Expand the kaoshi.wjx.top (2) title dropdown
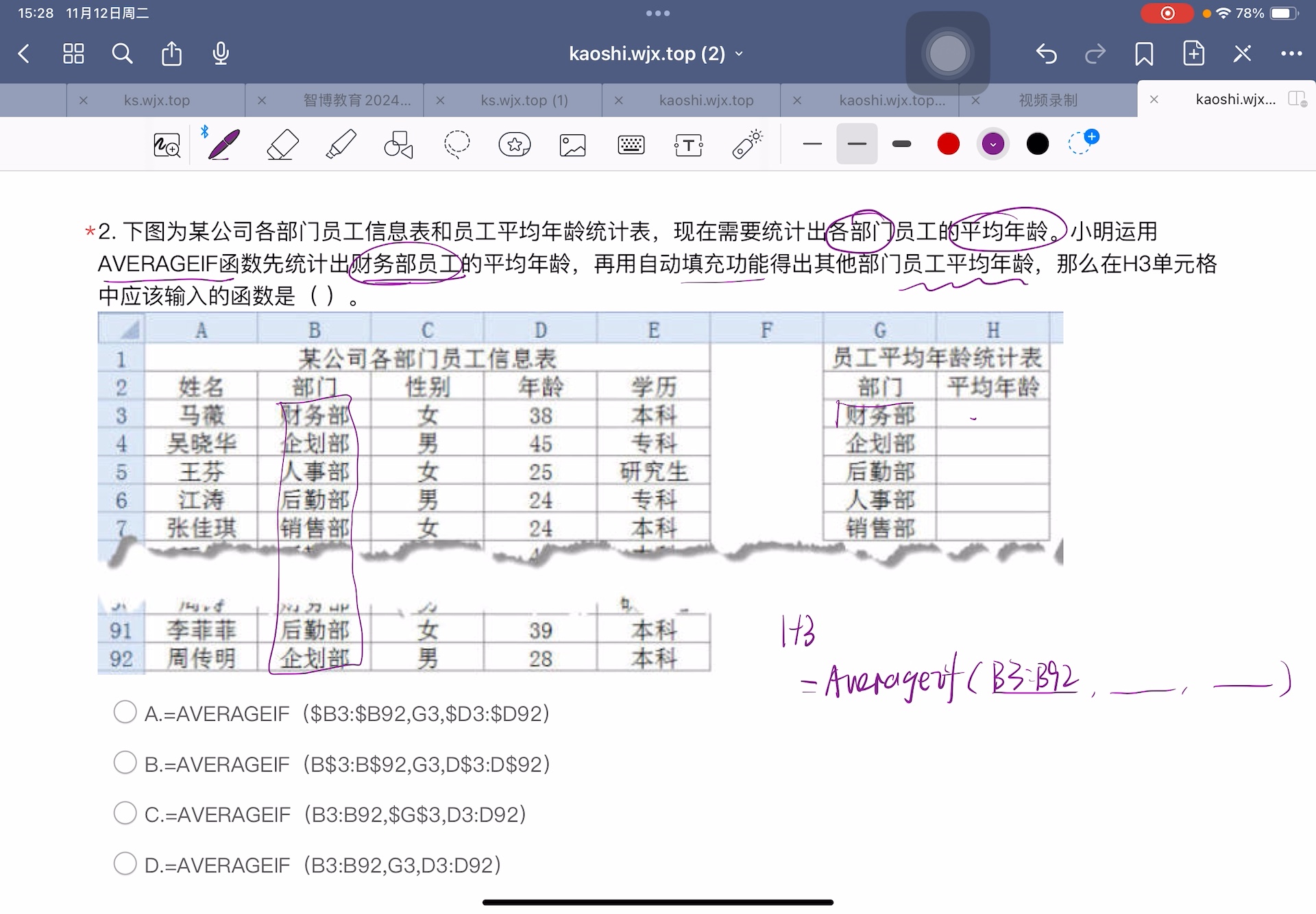The height and width of the screenshot is (914, 1316). coord(740,53)
